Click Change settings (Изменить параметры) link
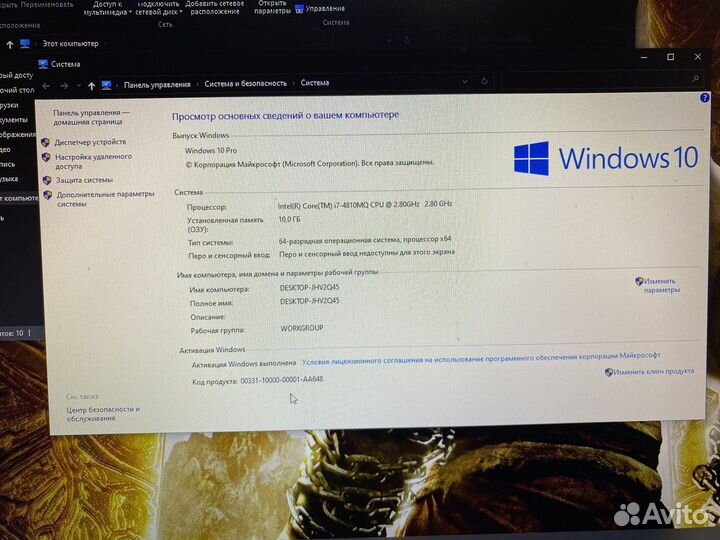The height and width of the screenshot is (540, 720). 661,285
